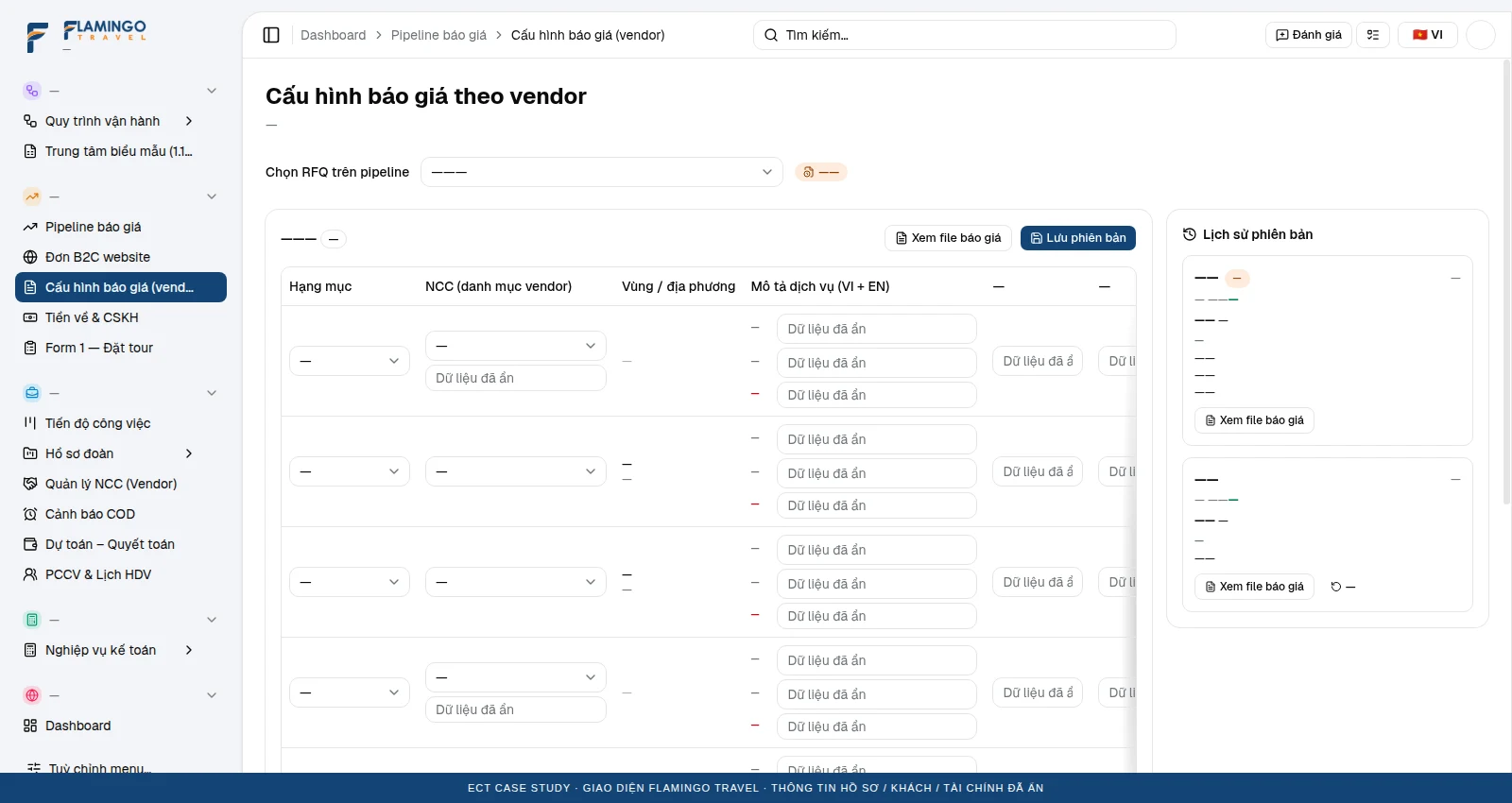Image resolution: width=1512 pixels, height=803 pixels.
Task: Expand Quy trình vận hành submenu arrow
Action: click(x=189, y=121)
